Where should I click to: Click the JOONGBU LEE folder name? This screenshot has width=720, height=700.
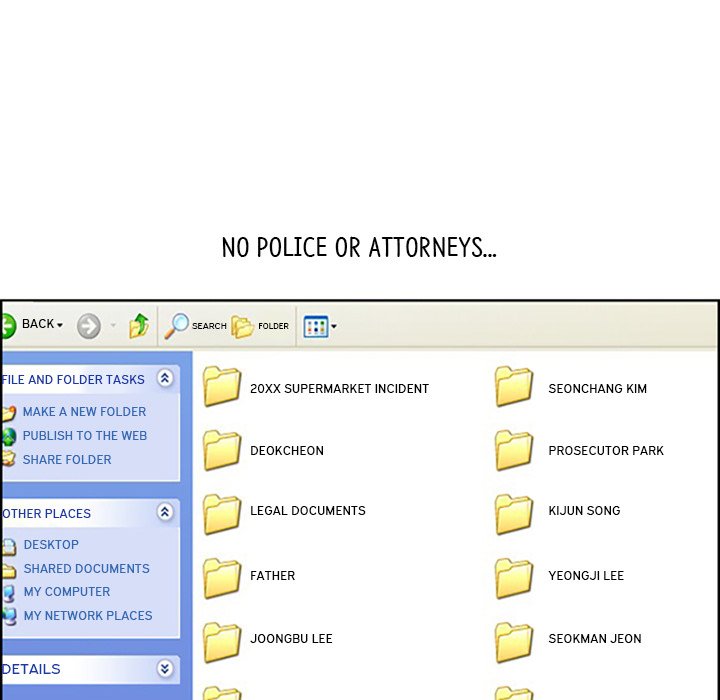pyautogui.click(x=291, y=638)
